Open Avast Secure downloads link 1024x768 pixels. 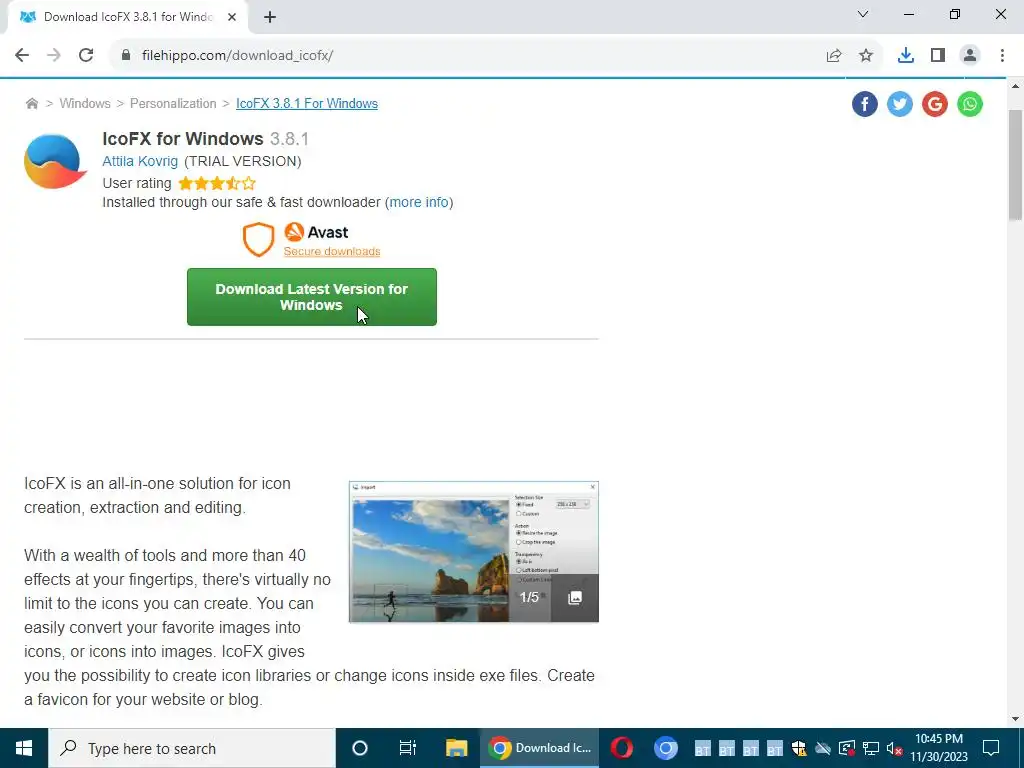click(x=332, y=251)
